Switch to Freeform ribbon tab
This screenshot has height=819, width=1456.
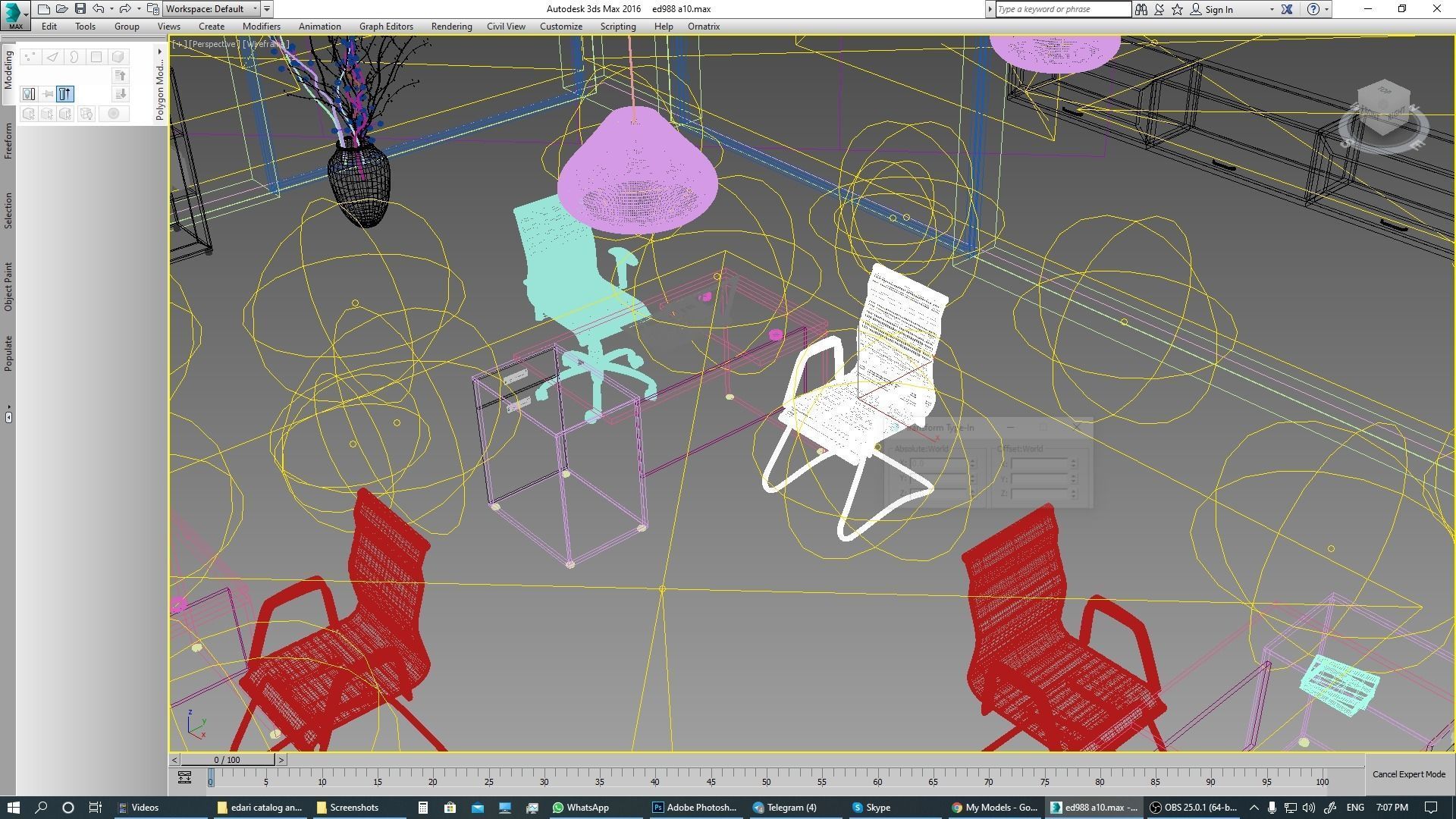tap(8, 140)
